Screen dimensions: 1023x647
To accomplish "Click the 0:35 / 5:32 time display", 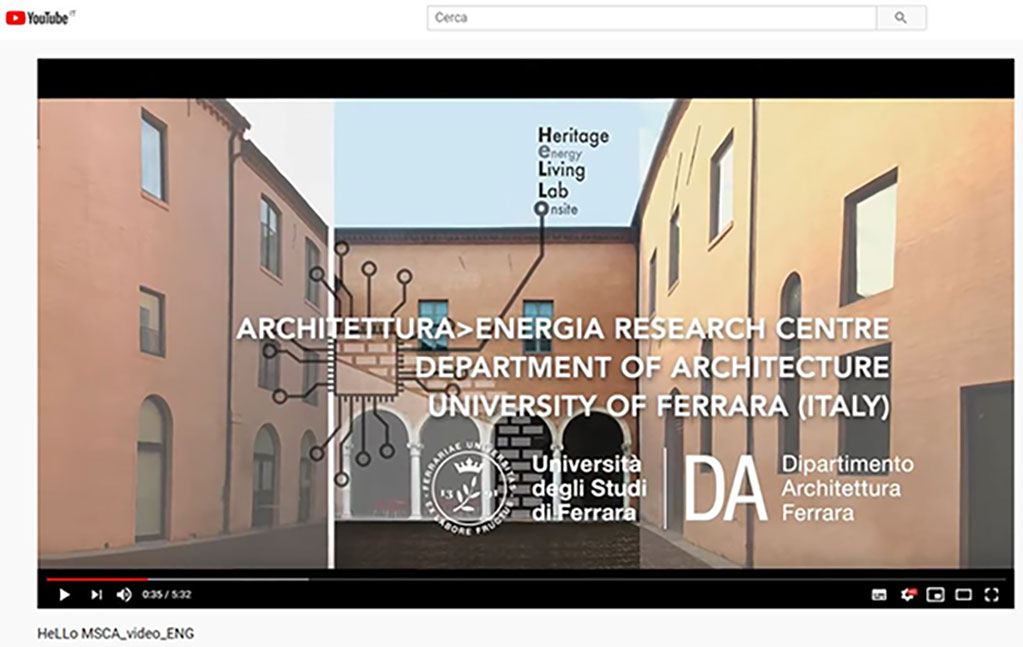I will click(166, 595).
